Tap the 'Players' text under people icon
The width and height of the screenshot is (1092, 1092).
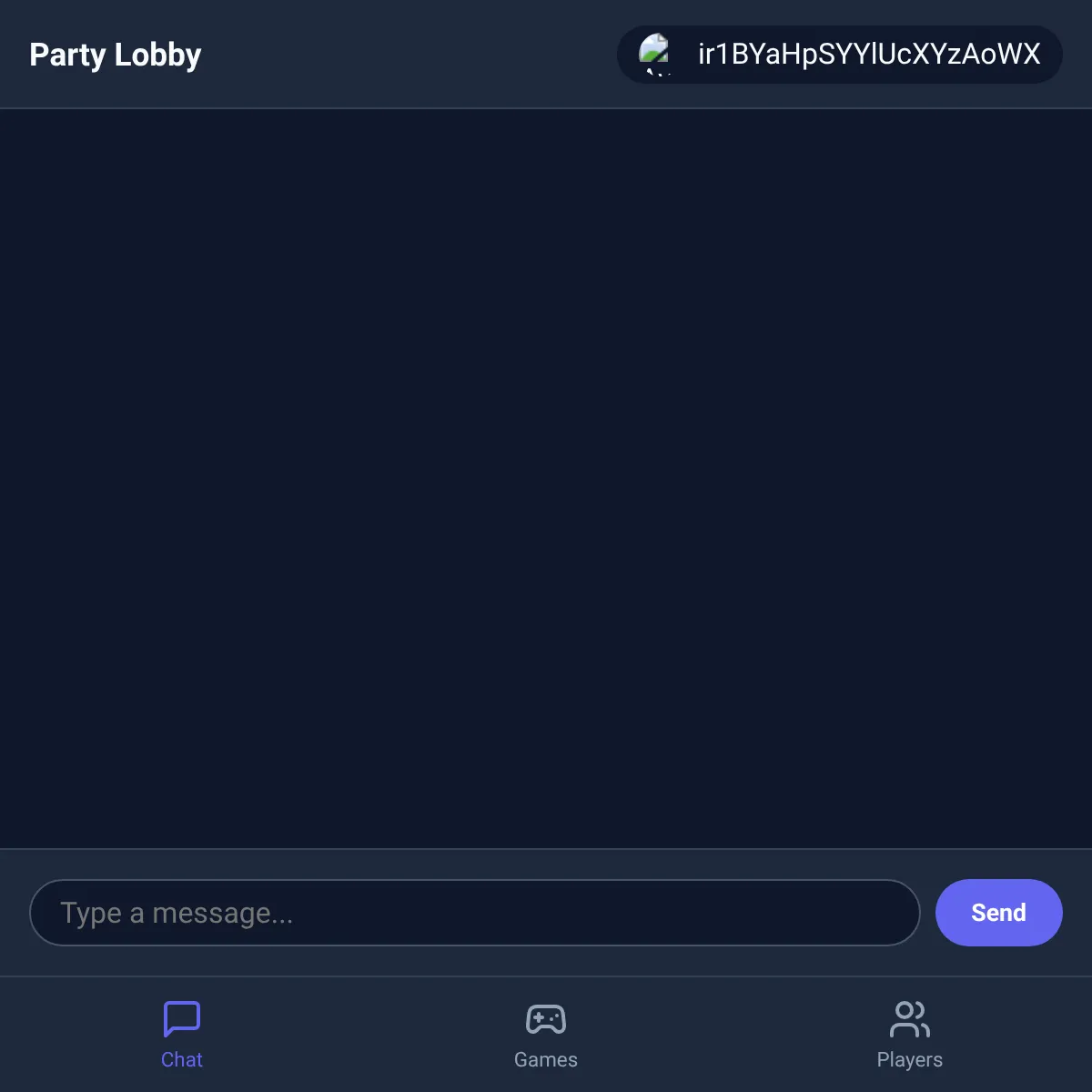tap(910, 1060)
